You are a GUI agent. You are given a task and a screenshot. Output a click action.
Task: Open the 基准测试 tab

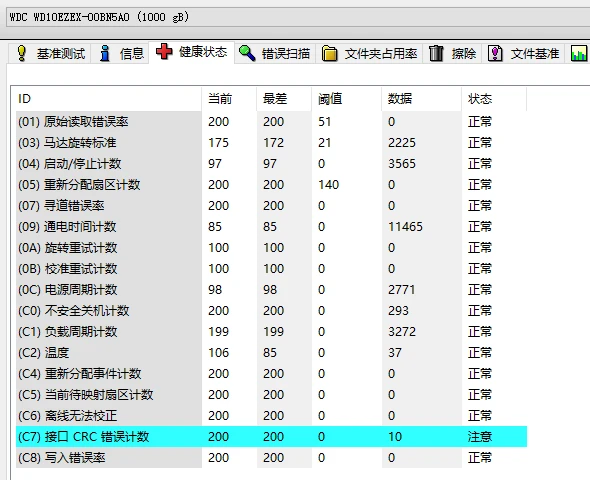point(50,53)
